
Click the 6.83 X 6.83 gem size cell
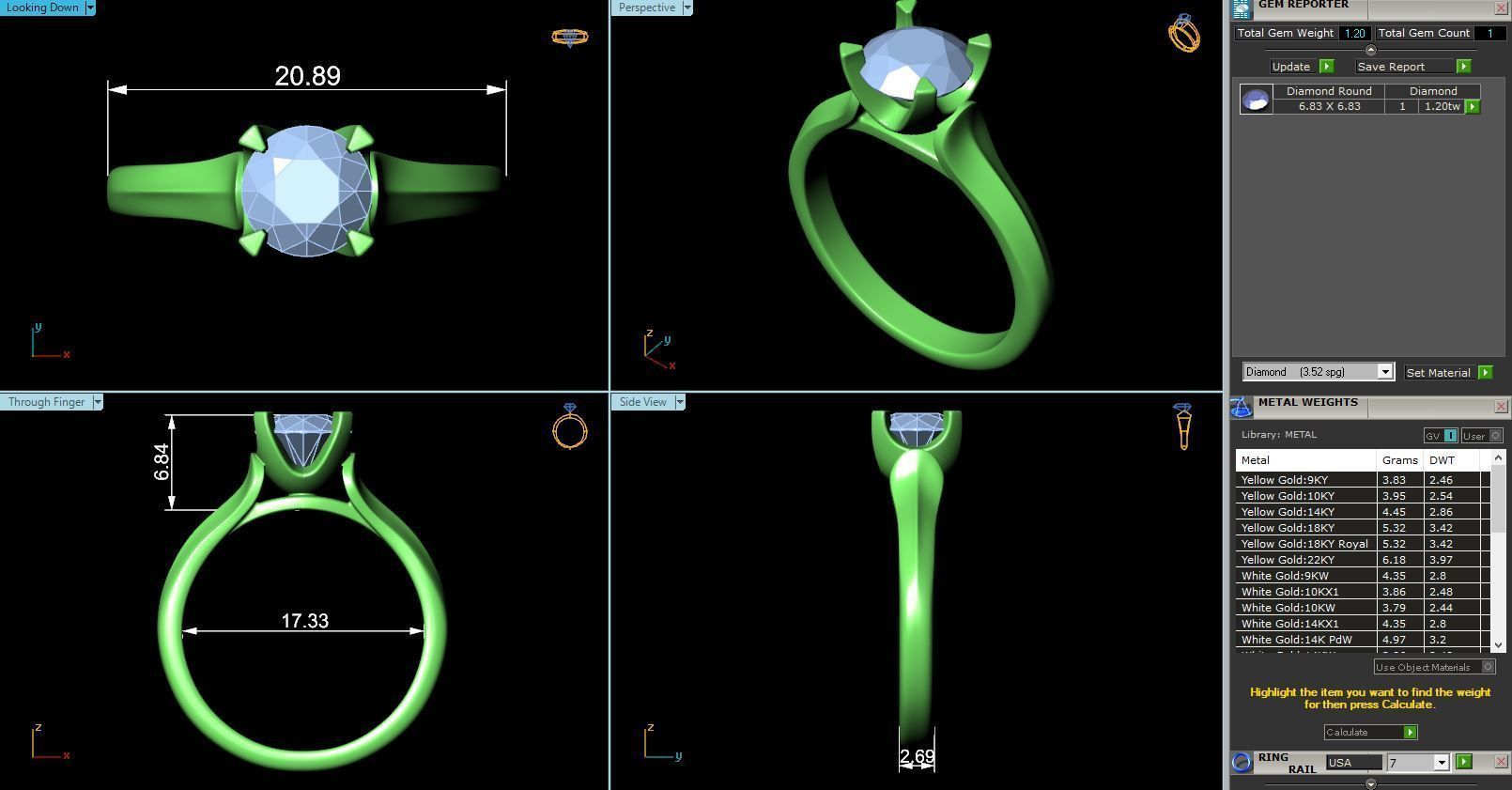[1329, 106]
